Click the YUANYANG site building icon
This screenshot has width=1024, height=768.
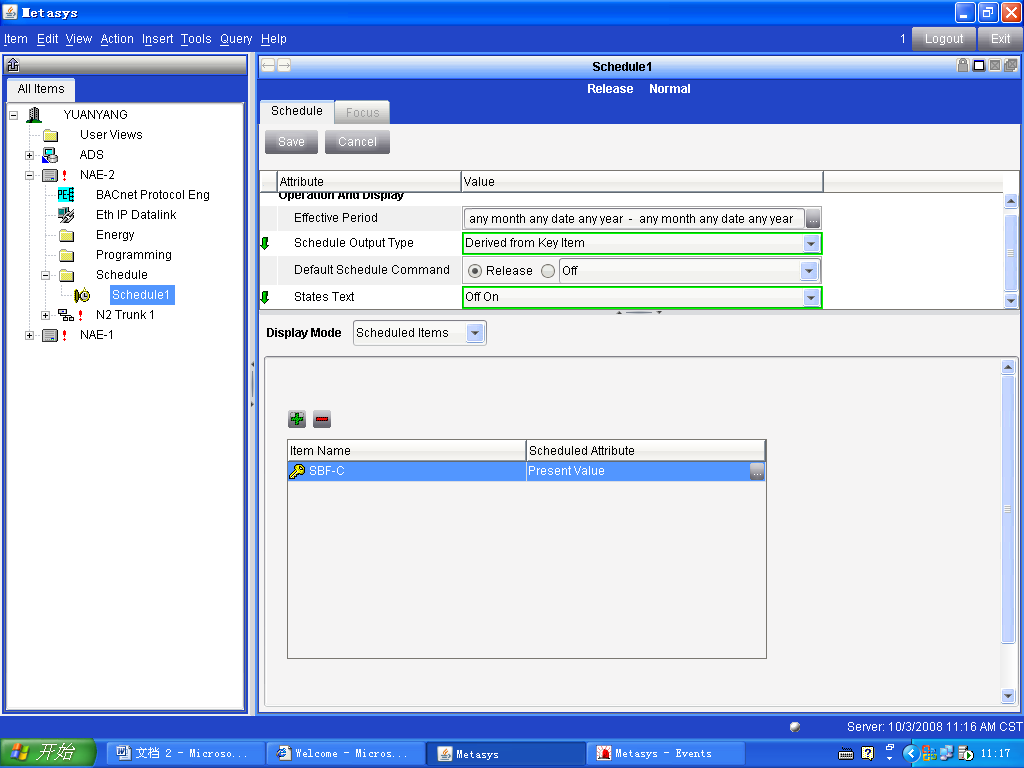point(34,115)
